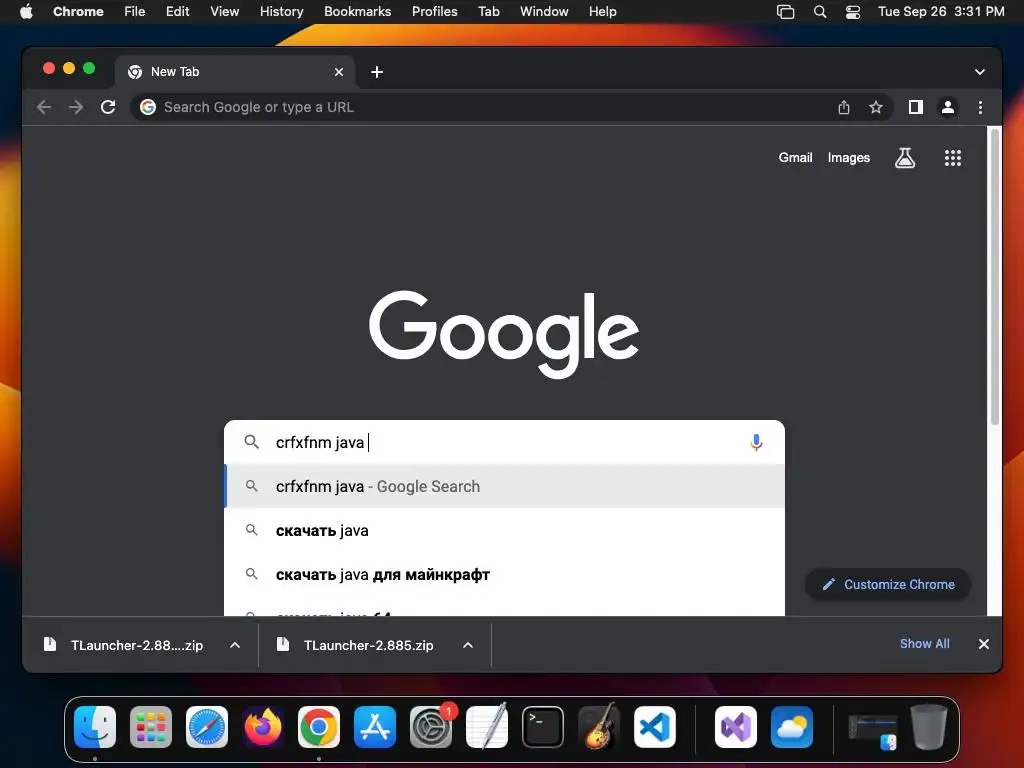Open Spotlight search in menu bar
Viewport: 1024px width, 768px height.
point(820,12)
